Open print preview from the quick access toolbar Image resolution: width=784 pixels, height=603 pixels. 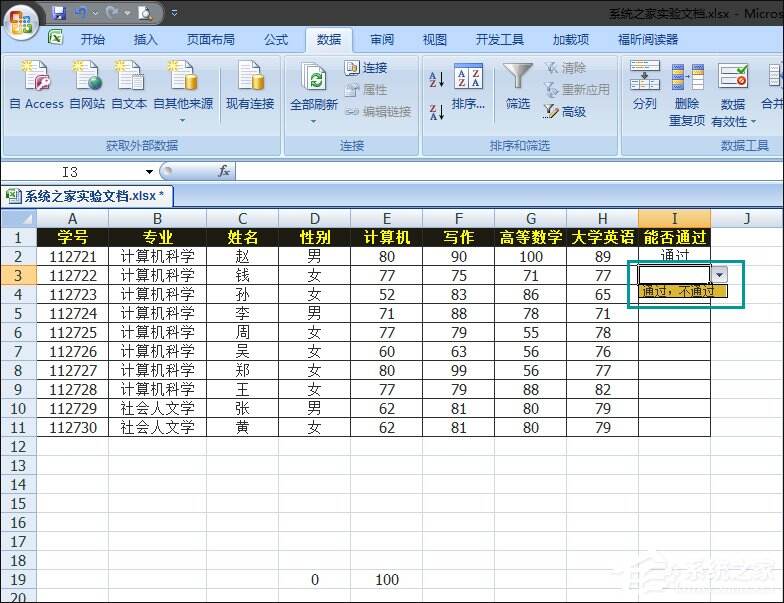point(145,12)
